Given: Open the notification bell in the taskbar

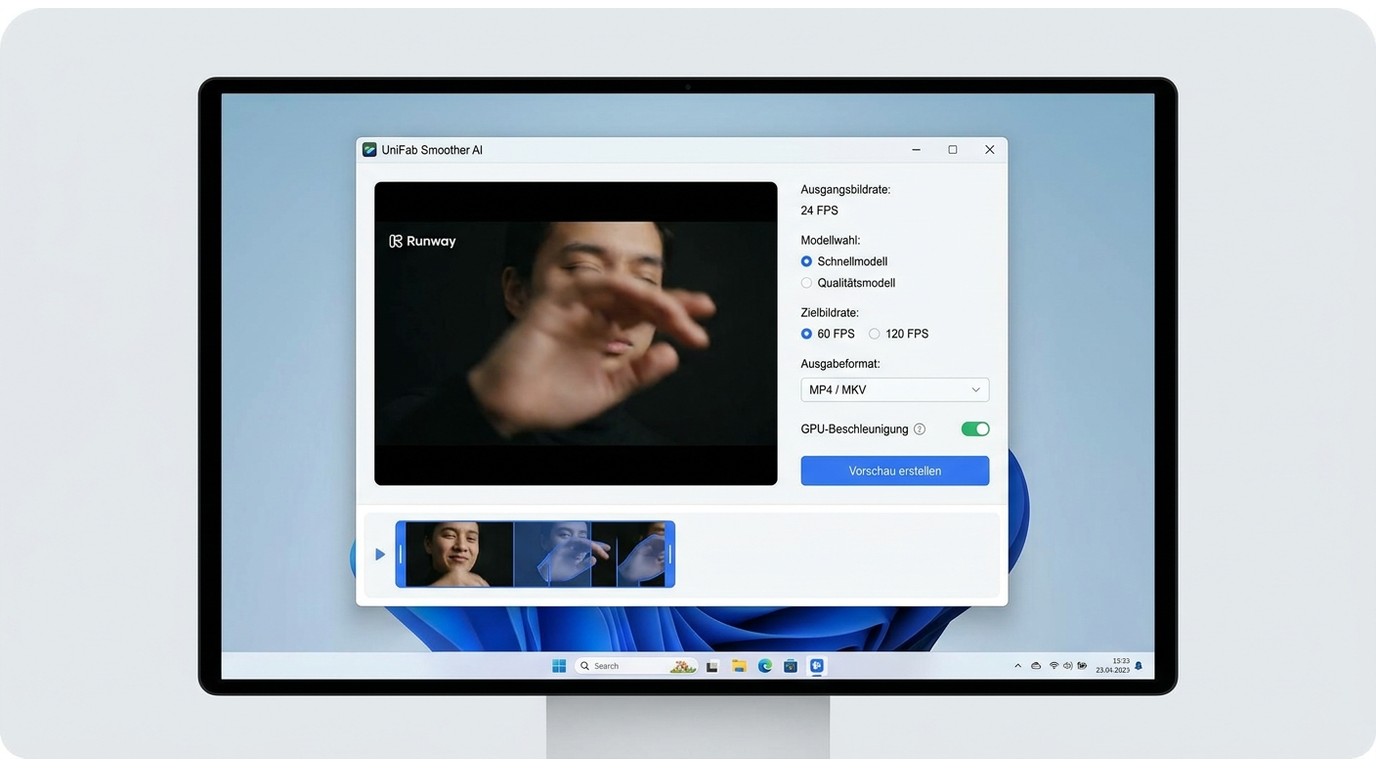Looking at the screenshot, I should [x=1138, y=666].
